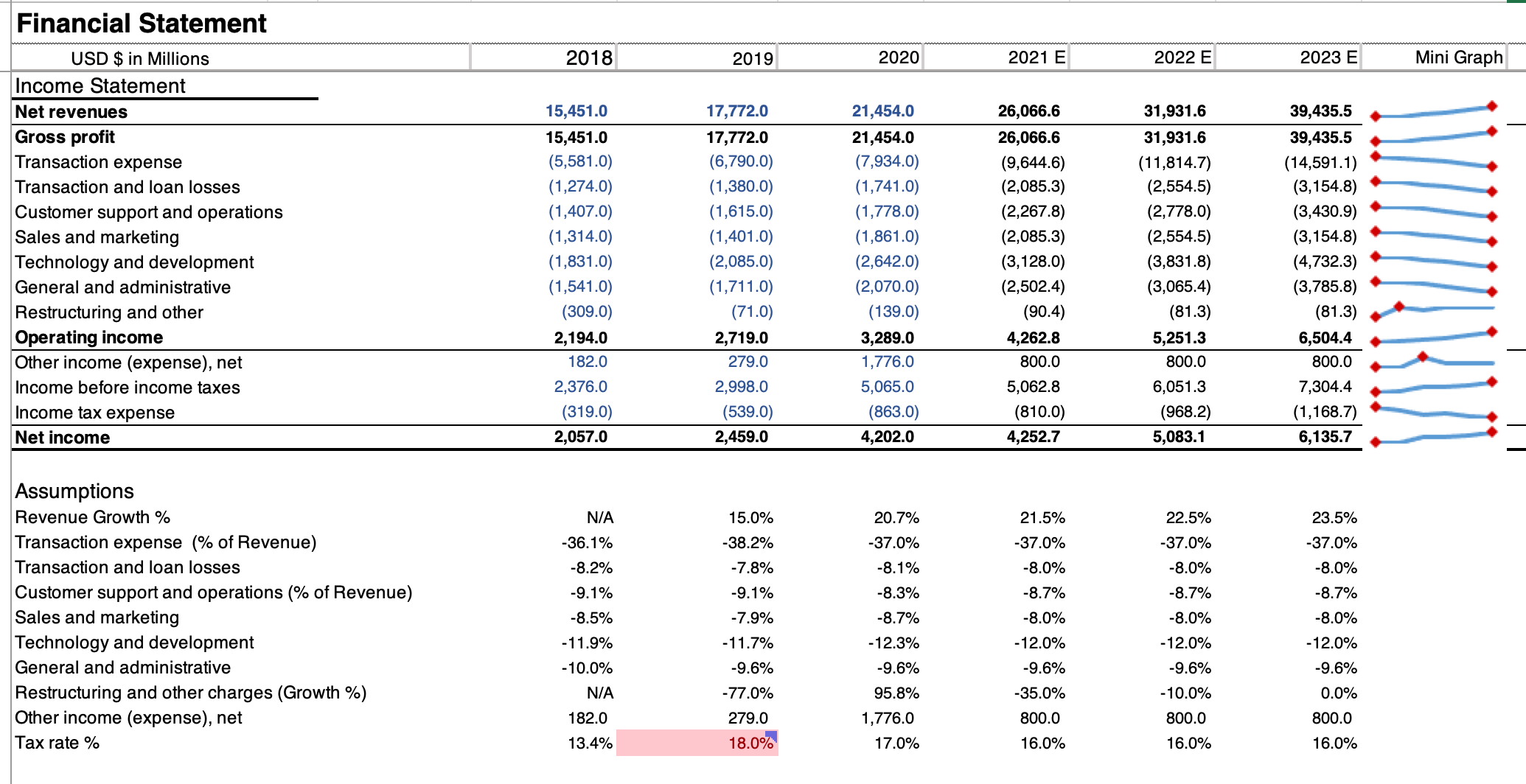Viewport: 1526px width, 784px height.
Task: Select the 2019 column header
Action: [x=753, y=58]
